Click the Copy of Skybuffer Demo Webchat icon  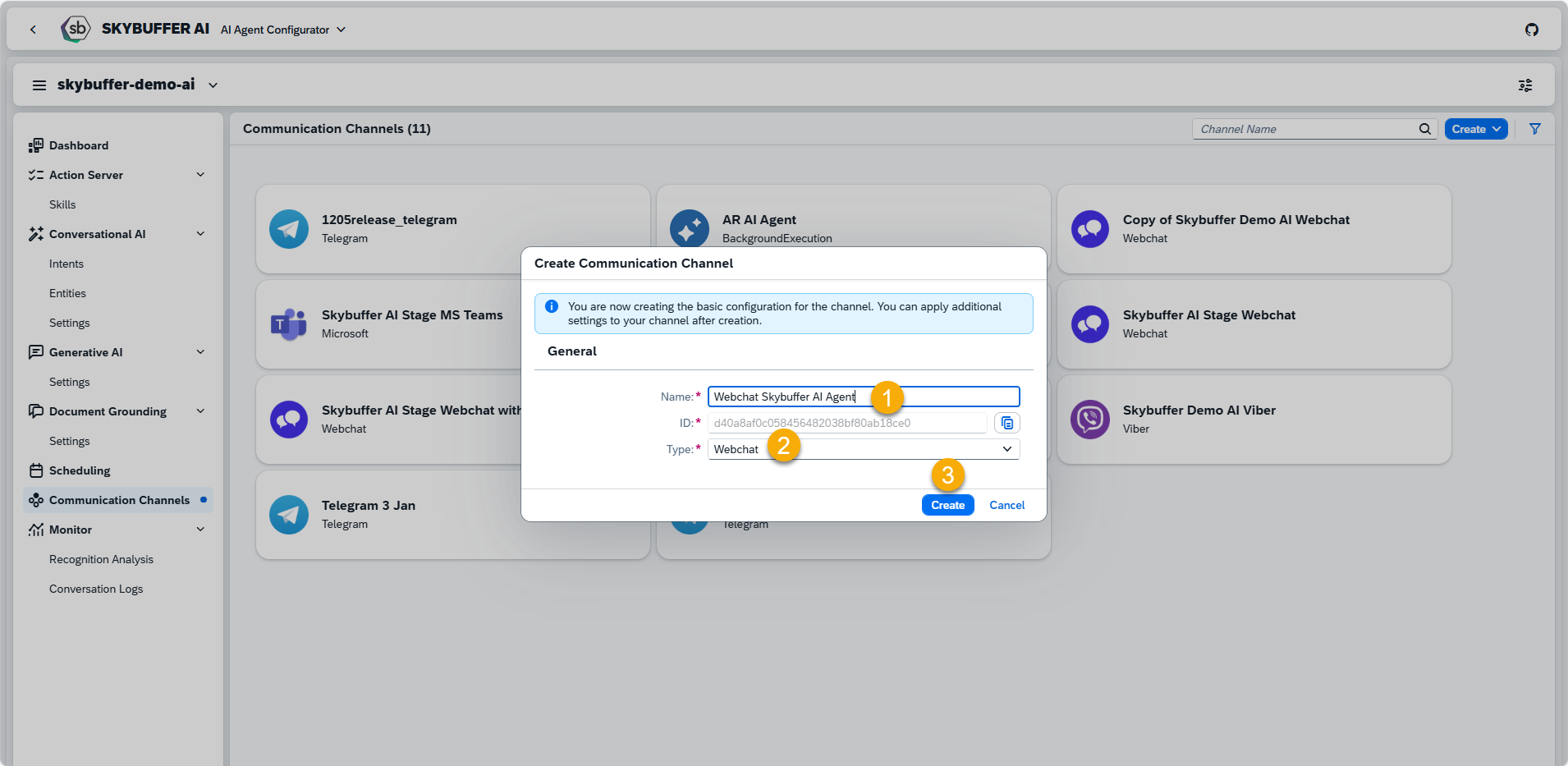point(1090,229)
